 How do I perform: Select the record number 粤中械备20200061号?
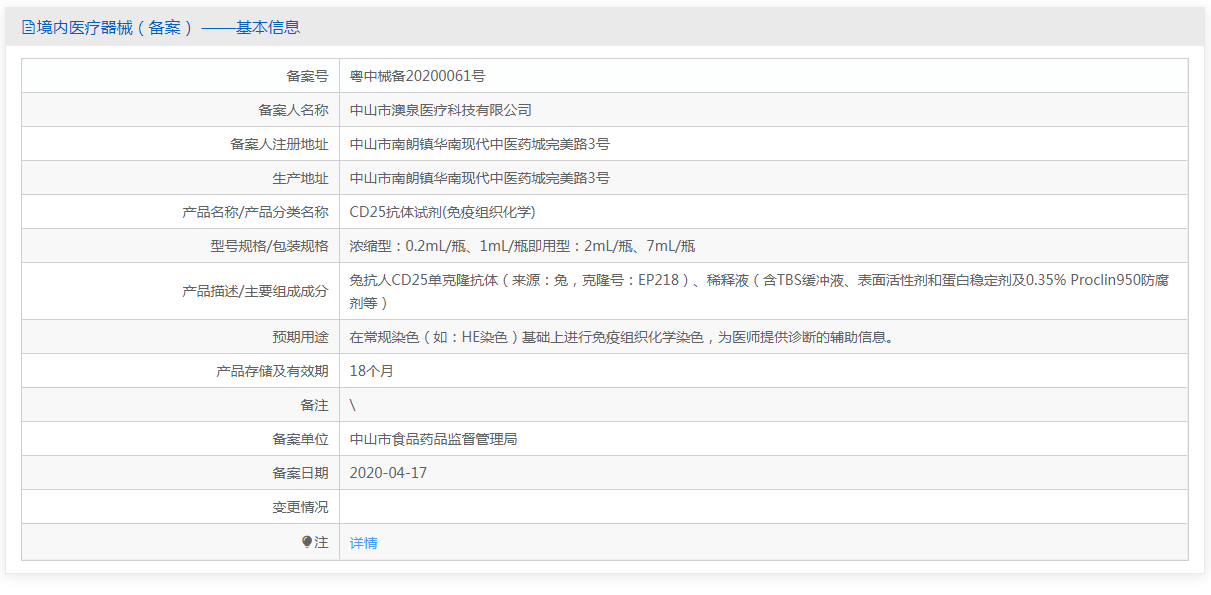click(x=418, y=76)
